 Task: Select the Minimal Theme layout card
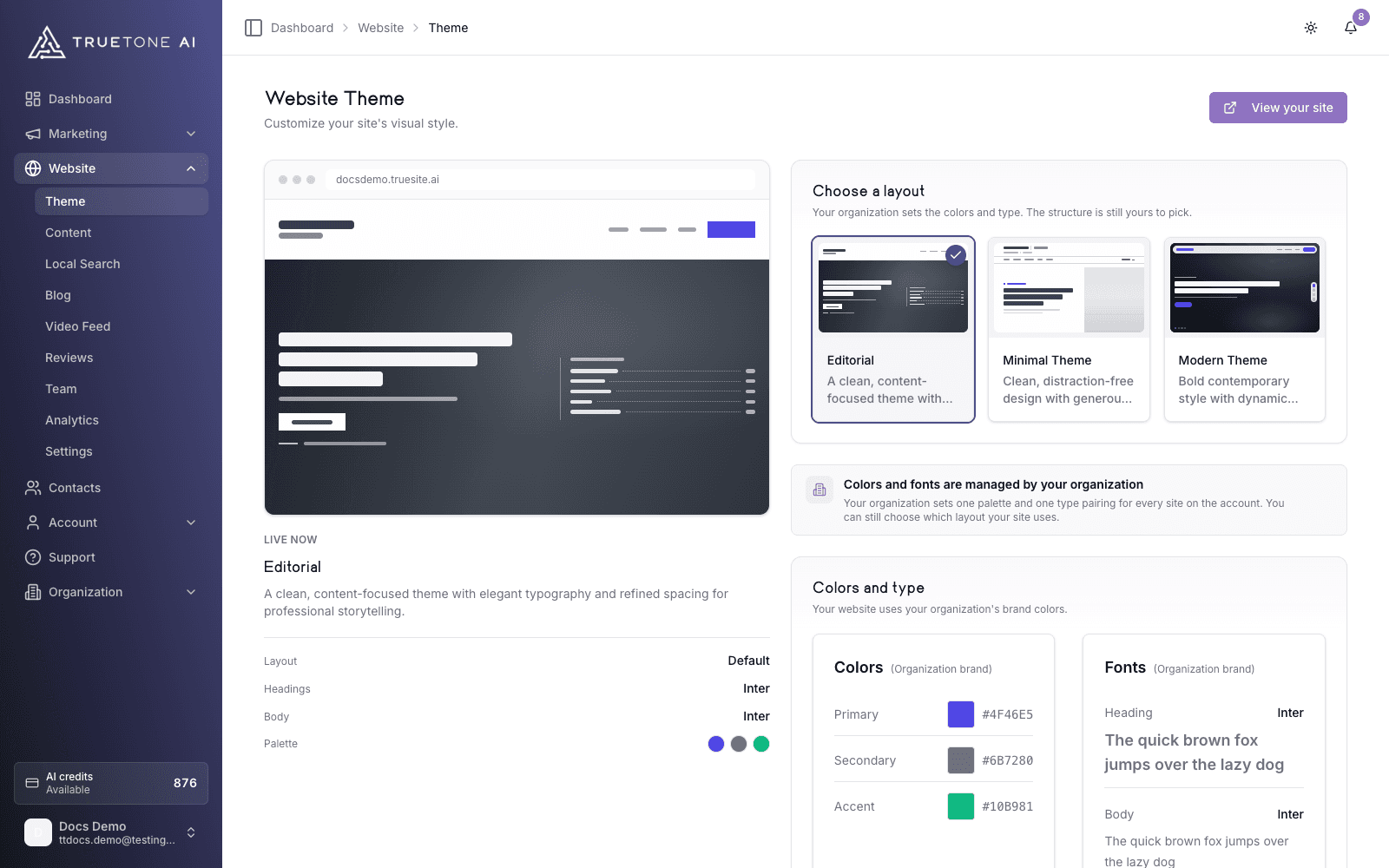pos(1069,330)
